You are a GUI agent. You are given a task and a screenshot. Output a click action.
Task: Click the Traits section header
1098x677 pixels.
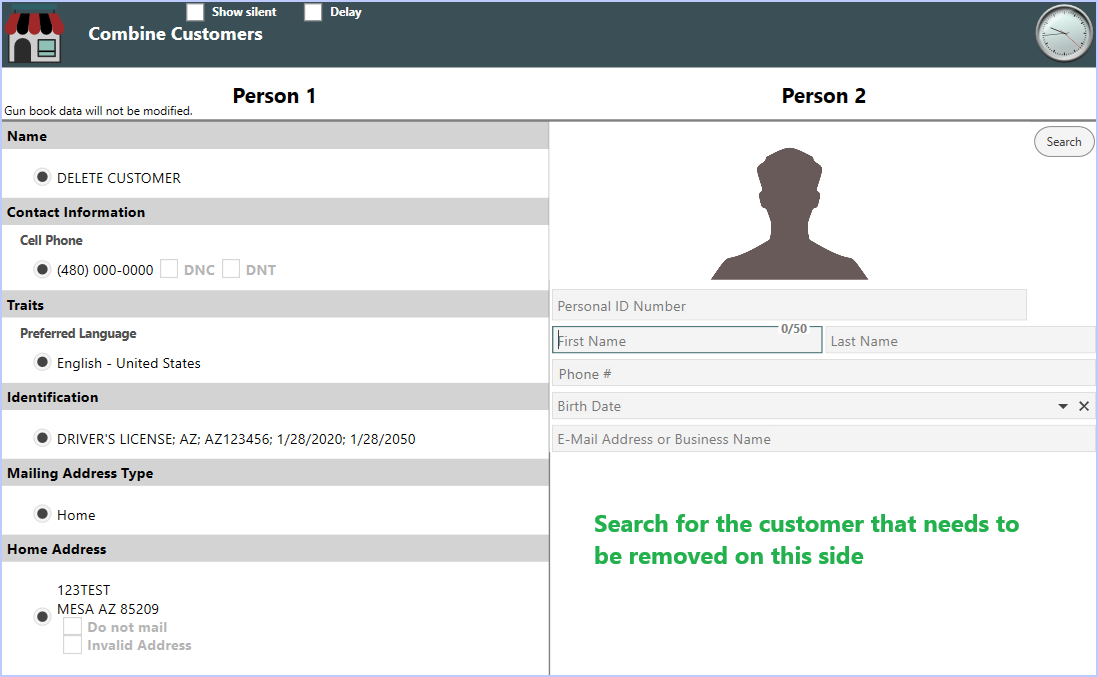[x=275, y=305]
